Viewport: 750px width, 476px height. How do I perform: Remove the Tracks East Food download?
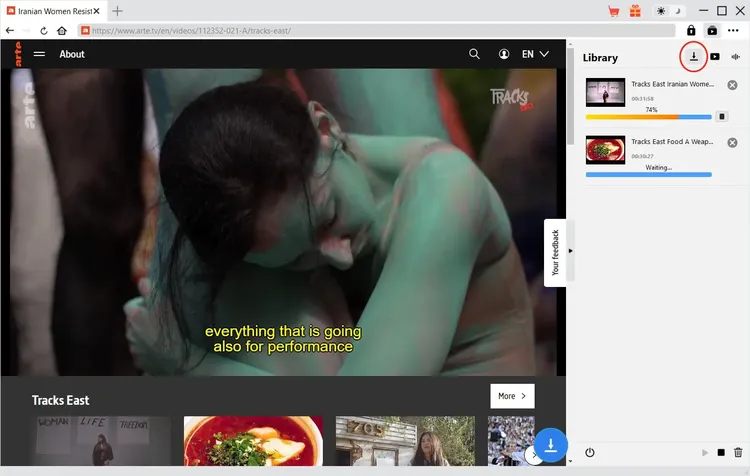pyautogui.click(x=732, y=143)
